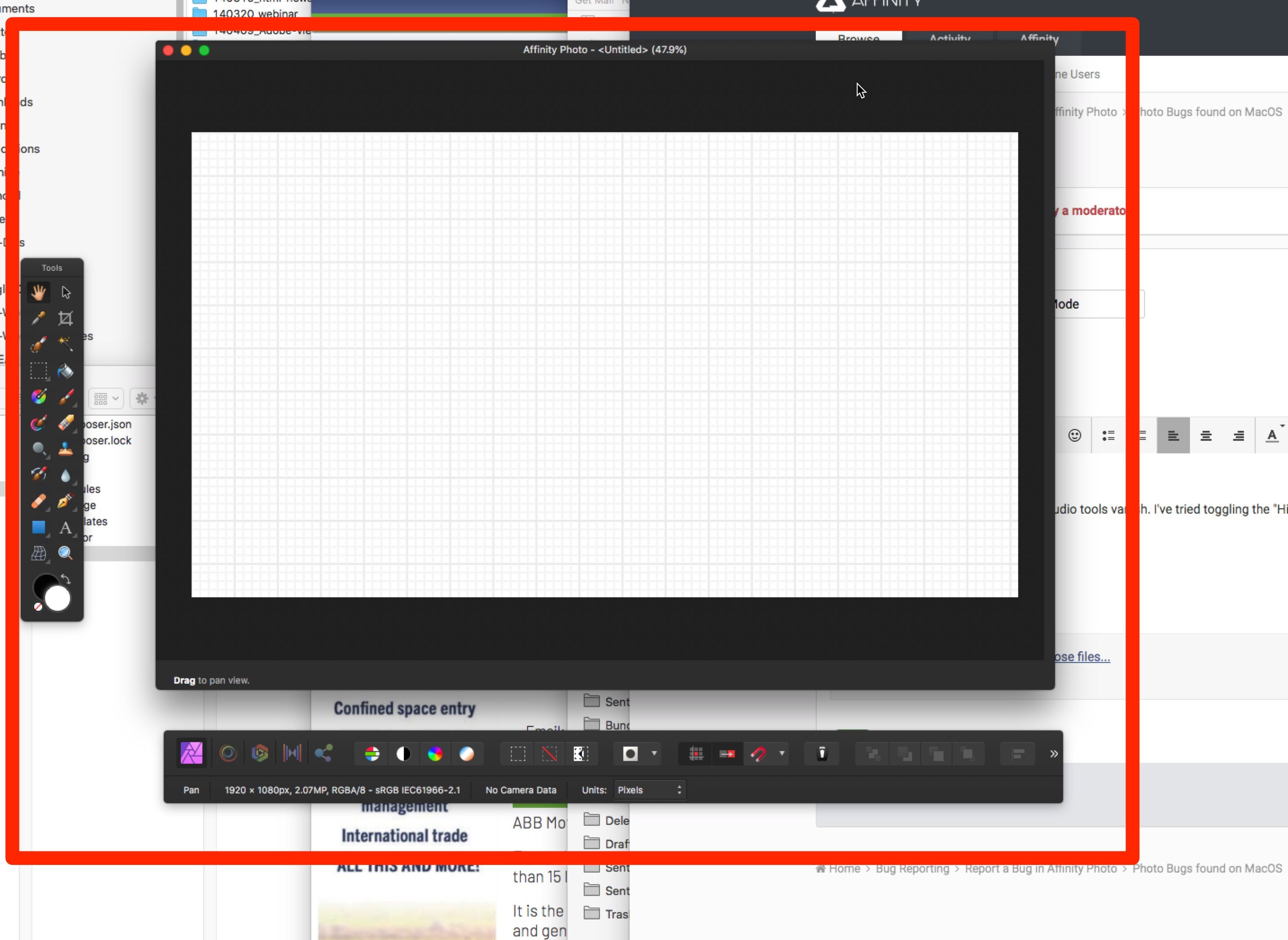Select the Move tool arrow

point(66,292)
